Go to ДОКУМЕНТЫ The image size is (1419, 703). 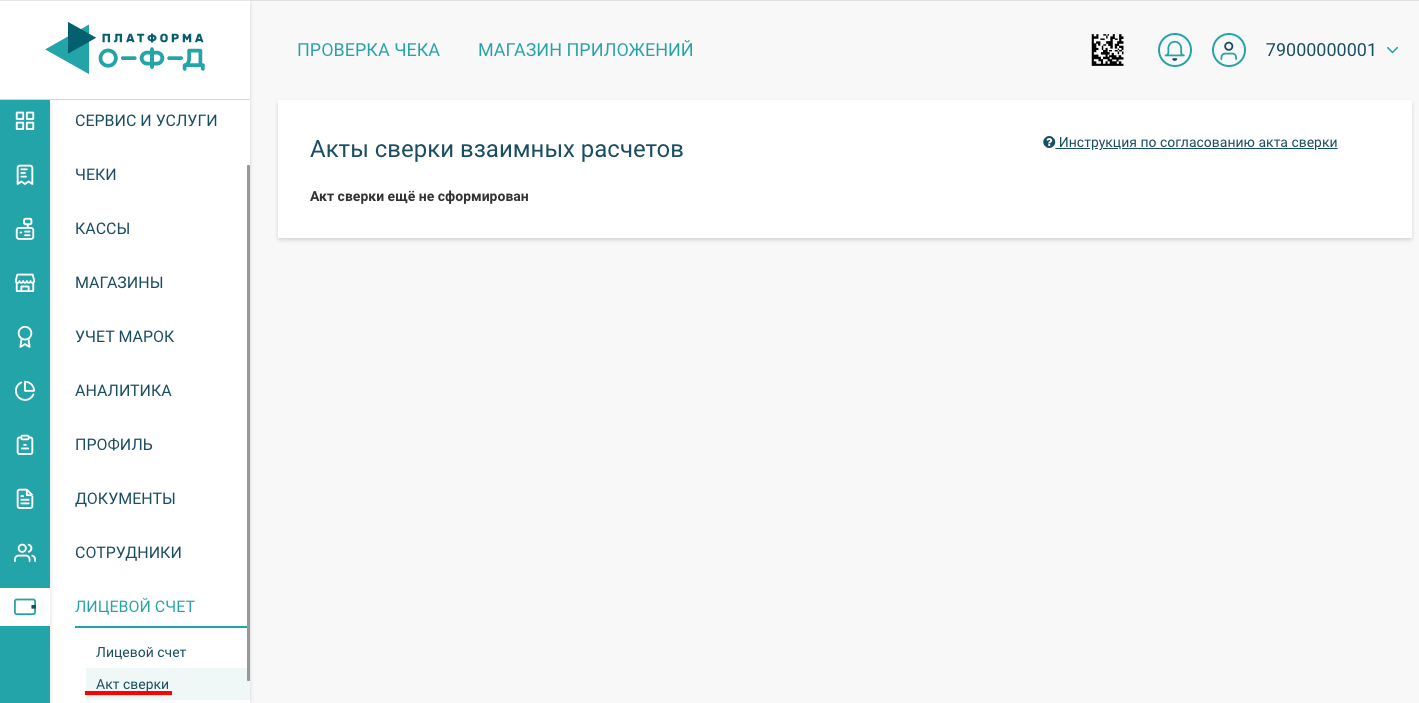pos(125,499)
